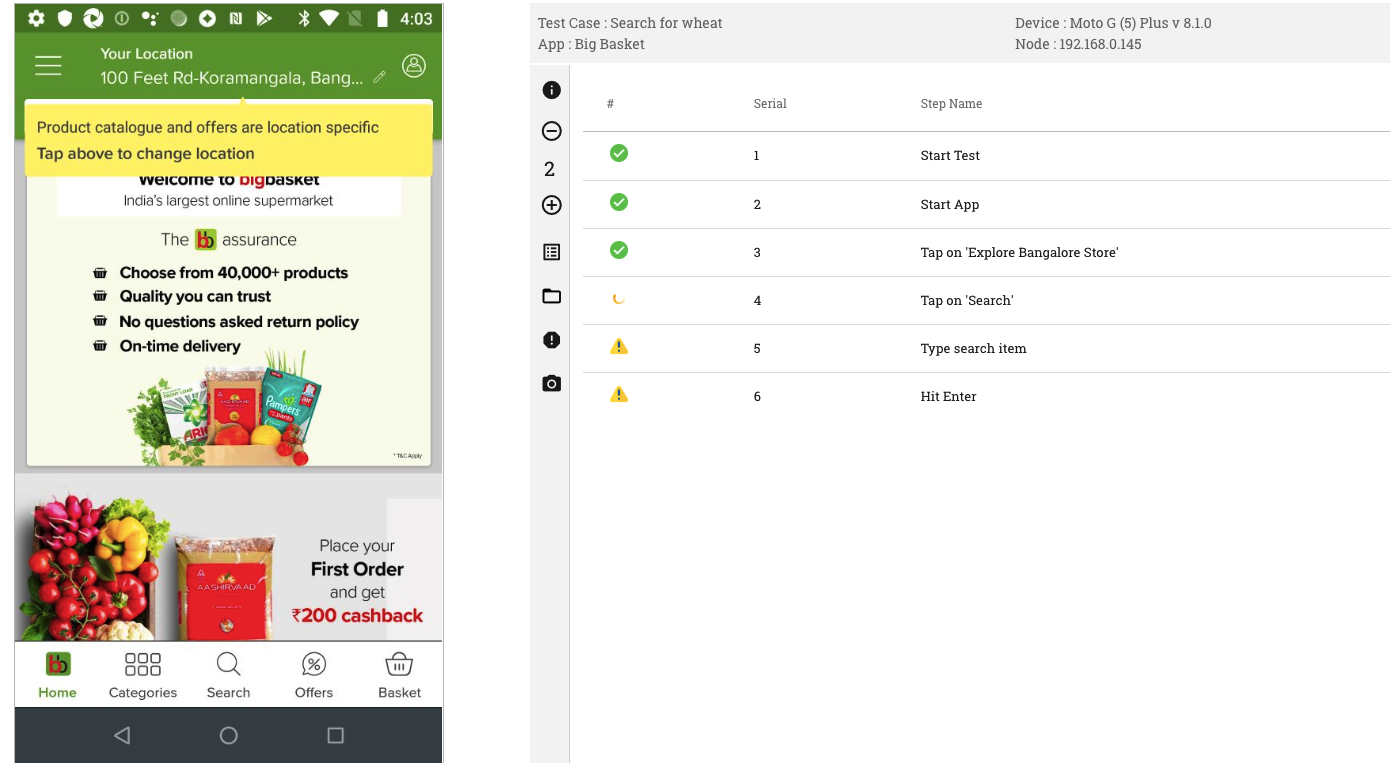
Task: Tap the Bluetooth icon in the status bar
Action: tap(304, 18)
